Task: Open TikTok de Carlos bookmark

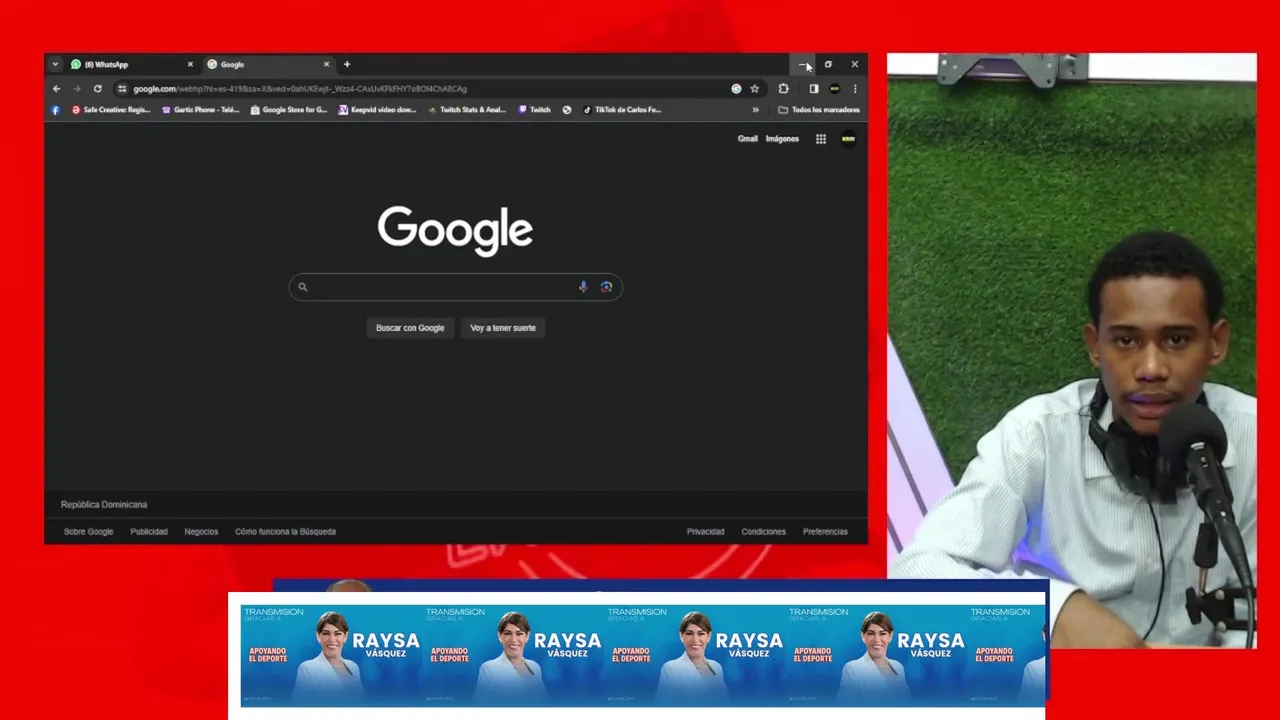Action: 622,110
